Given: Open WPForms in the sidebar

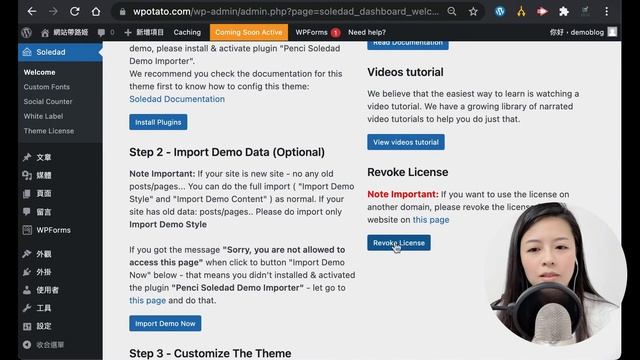Looking at the screenshot, I should [60, 230].
